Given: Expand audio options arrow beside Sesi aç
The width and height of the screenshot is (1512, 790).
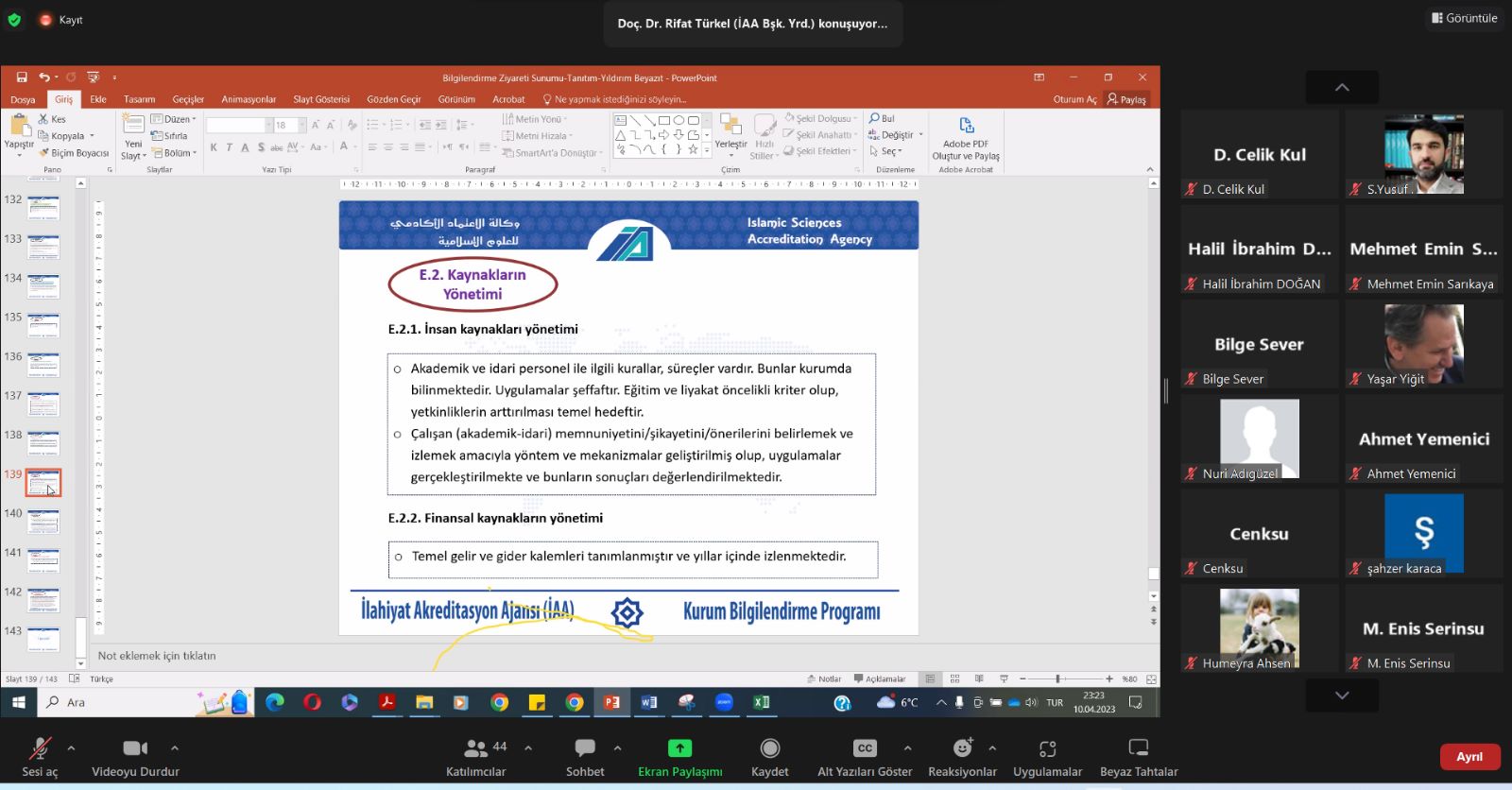Looking at the screenshot, I should click(x=71, y=747).
